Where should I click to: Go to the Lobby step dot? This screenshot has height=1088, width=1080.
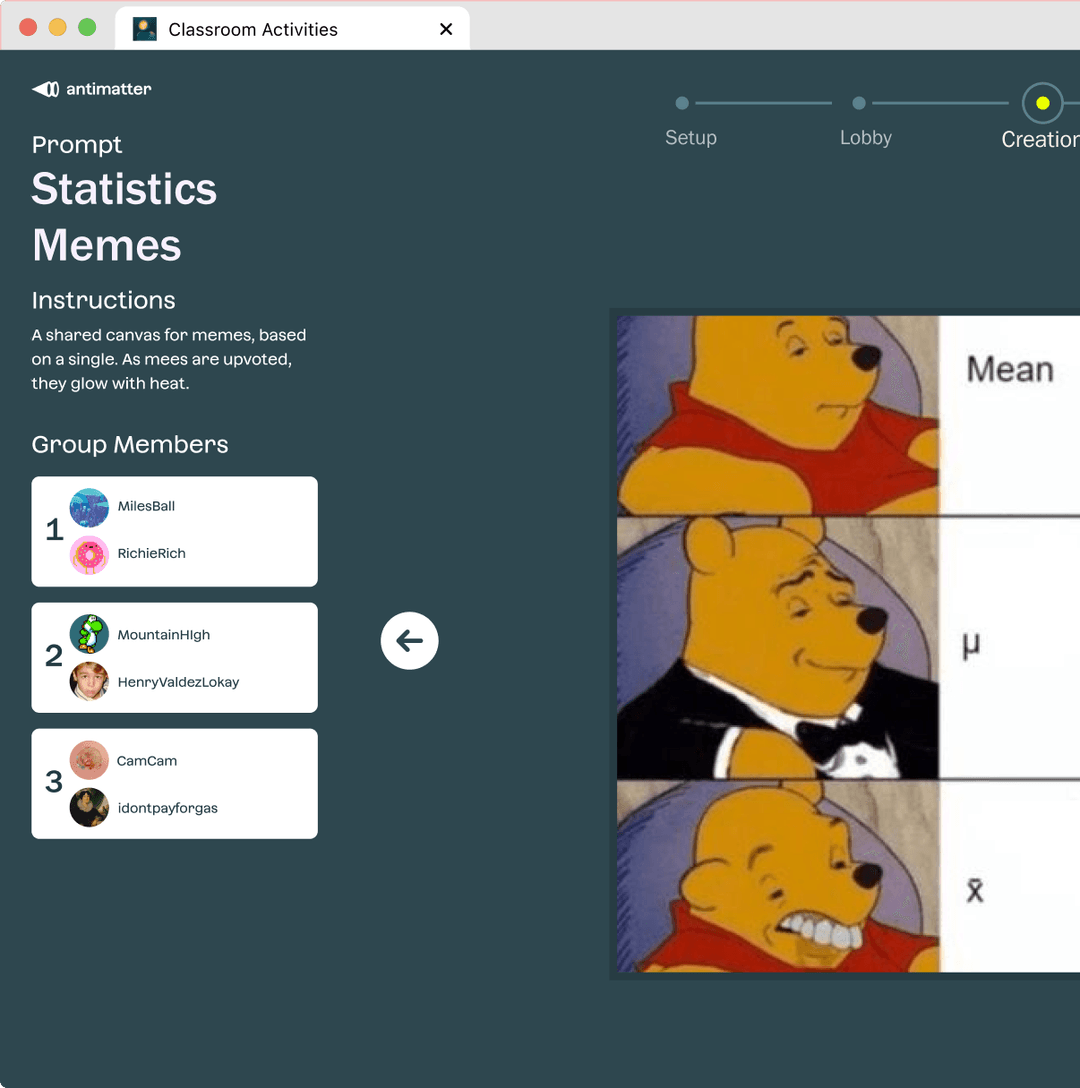pyautogui.click(x=859, y=103)
